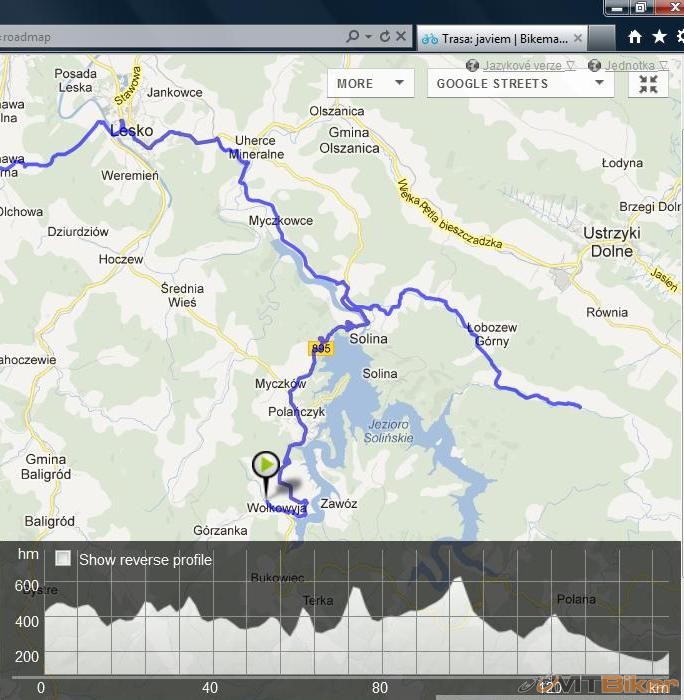Viewport: 684px width, 700px height.
Task: Click the browser address bar field
Action: (170, 37)
